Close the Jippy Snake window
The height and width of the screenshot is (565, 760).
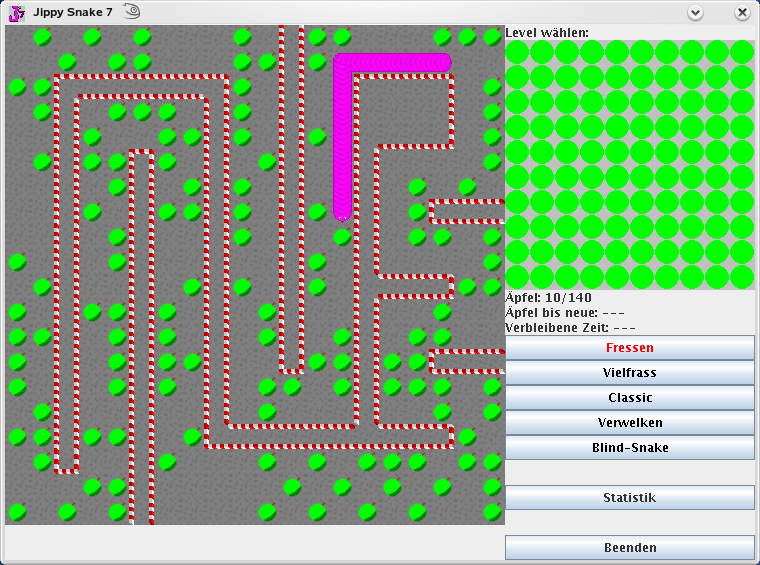coord(742,12)
